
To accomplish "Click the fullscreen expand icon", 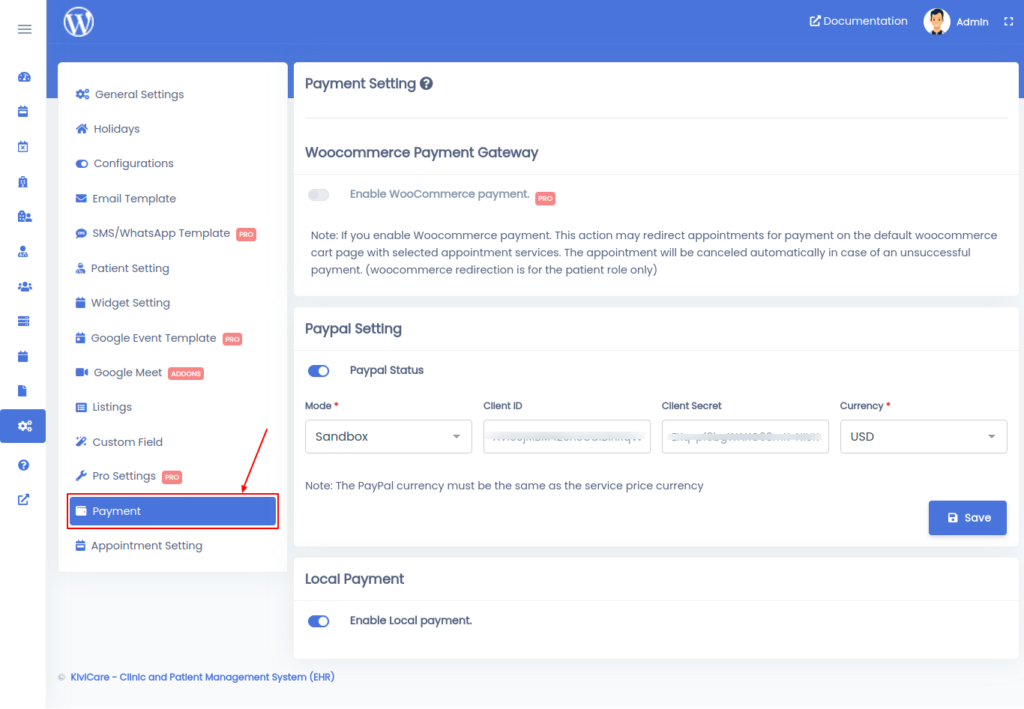I will tap(1008, 22).
